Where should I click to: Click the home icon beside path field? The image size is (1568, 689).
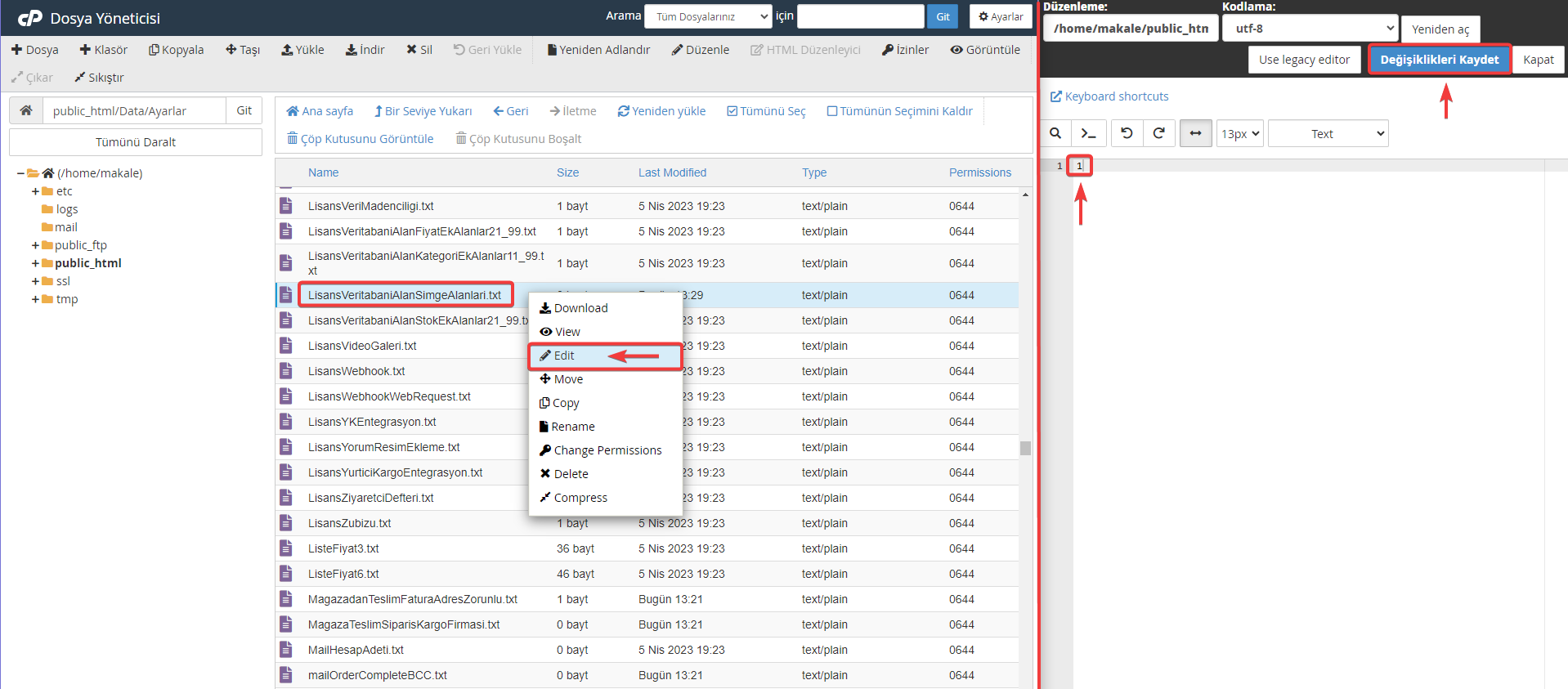click(26, 110)
